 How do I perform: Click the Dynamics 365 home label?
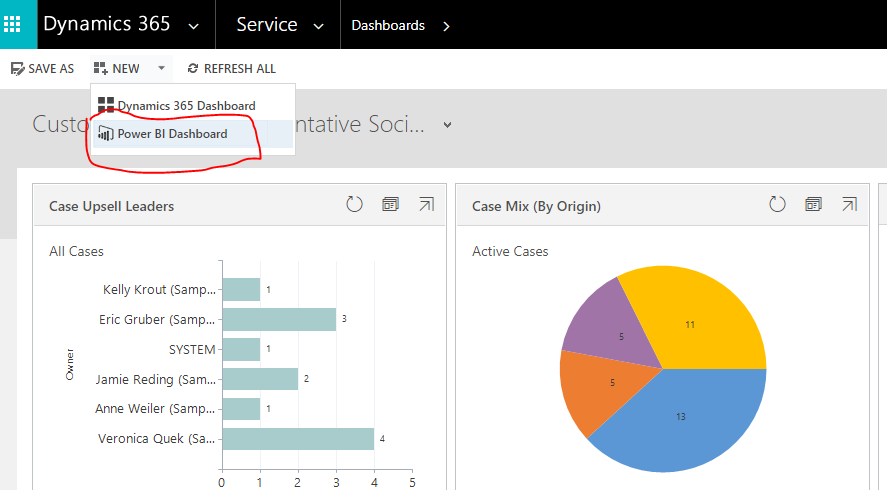click(x=106, y=24)
